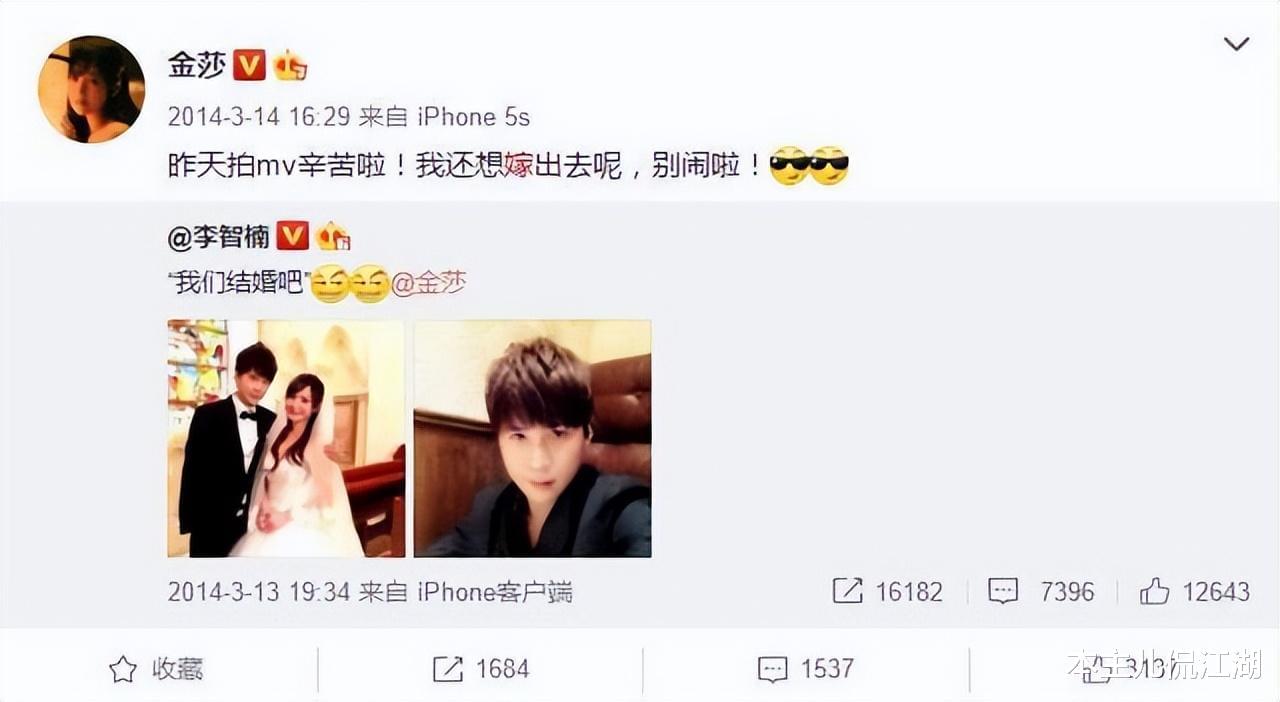Image resolution: width=1280 pixels, height=702 pixels.
Task: Click the verified V badge beside 李智楠
Action: pyautogui.click(x=292, y=237)
